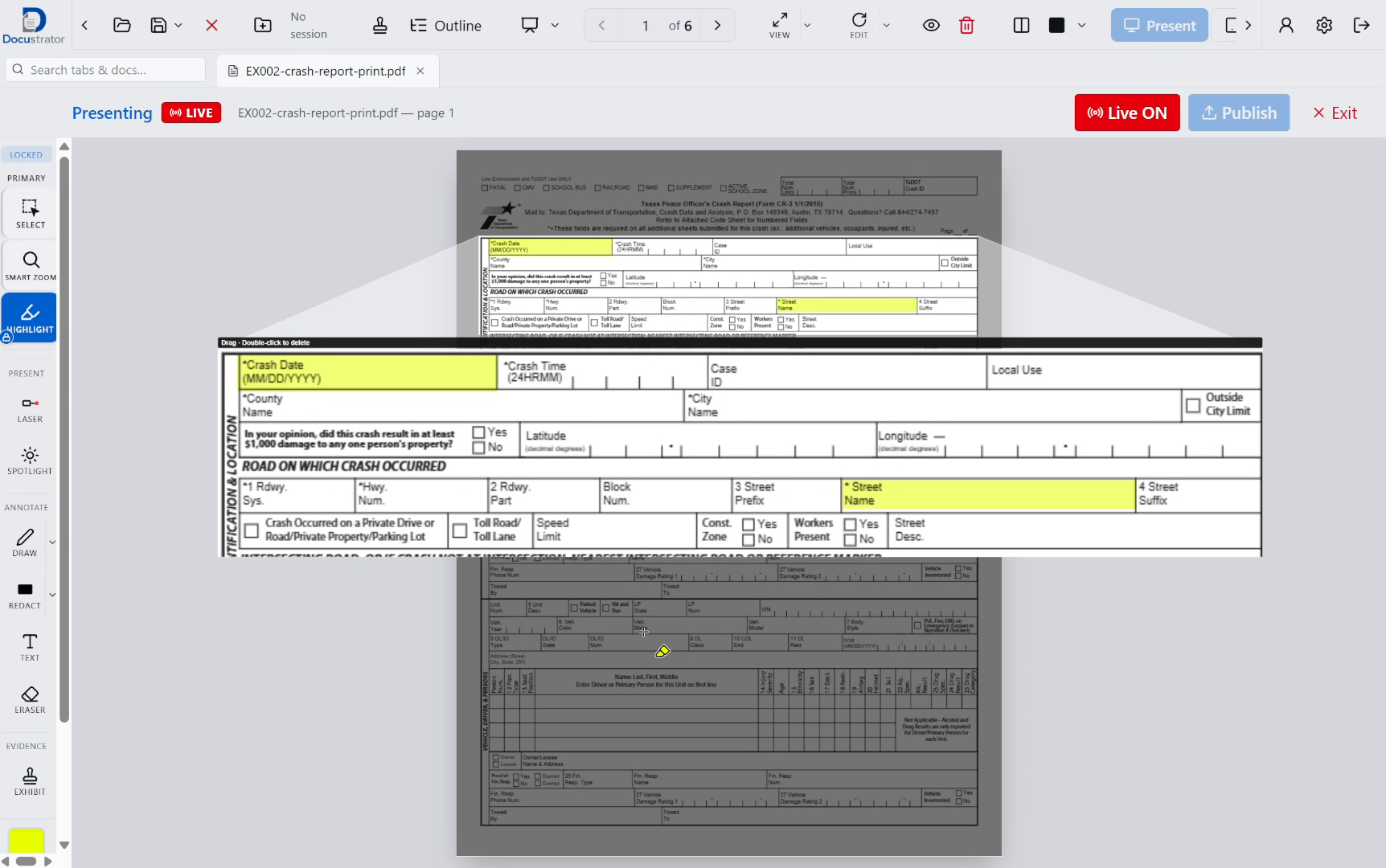Viewport: 1386px width, 868px height.
Task: Toggle the Live ON broadcast button
Action: point(1127,113)
